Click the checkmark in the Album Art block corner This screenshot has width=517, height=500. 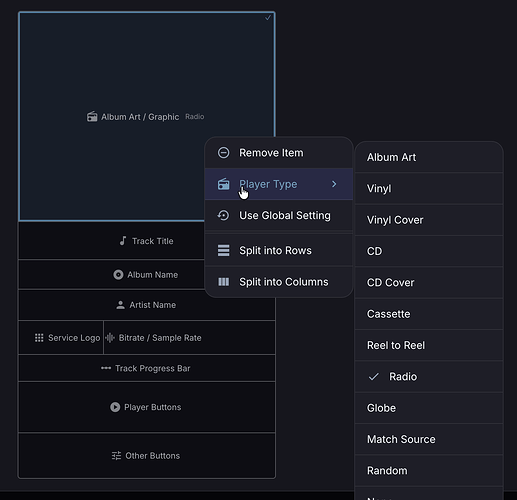[x=268, y=18]
